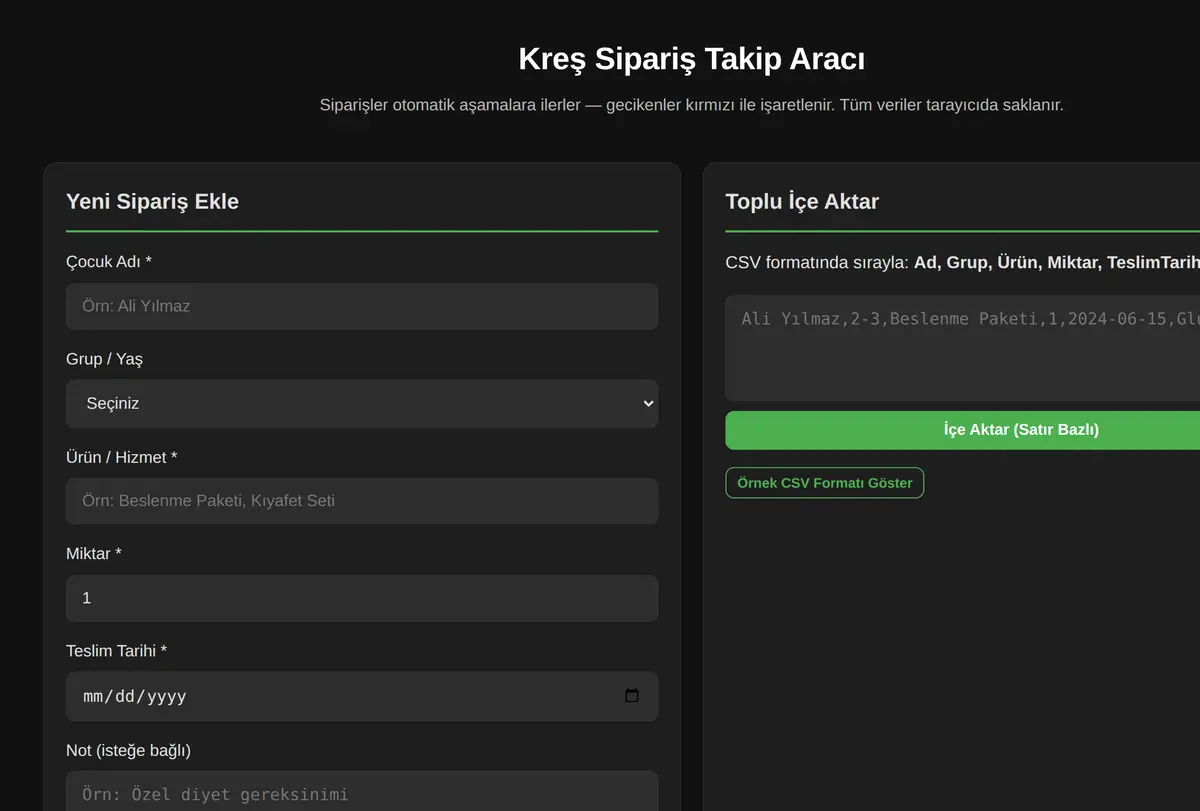Viewport: 1200px width, 811px height.
Task: Open the calendar picker icon
Action: 632,696
